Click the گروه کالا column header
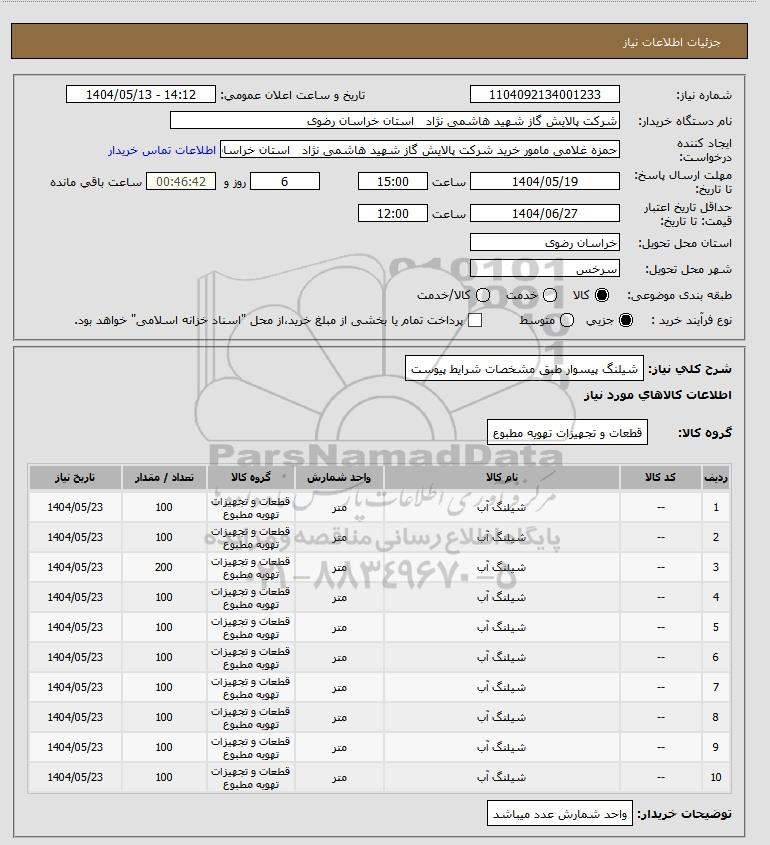The width and height of the screenshot is (770, 845). click(251, 477)
